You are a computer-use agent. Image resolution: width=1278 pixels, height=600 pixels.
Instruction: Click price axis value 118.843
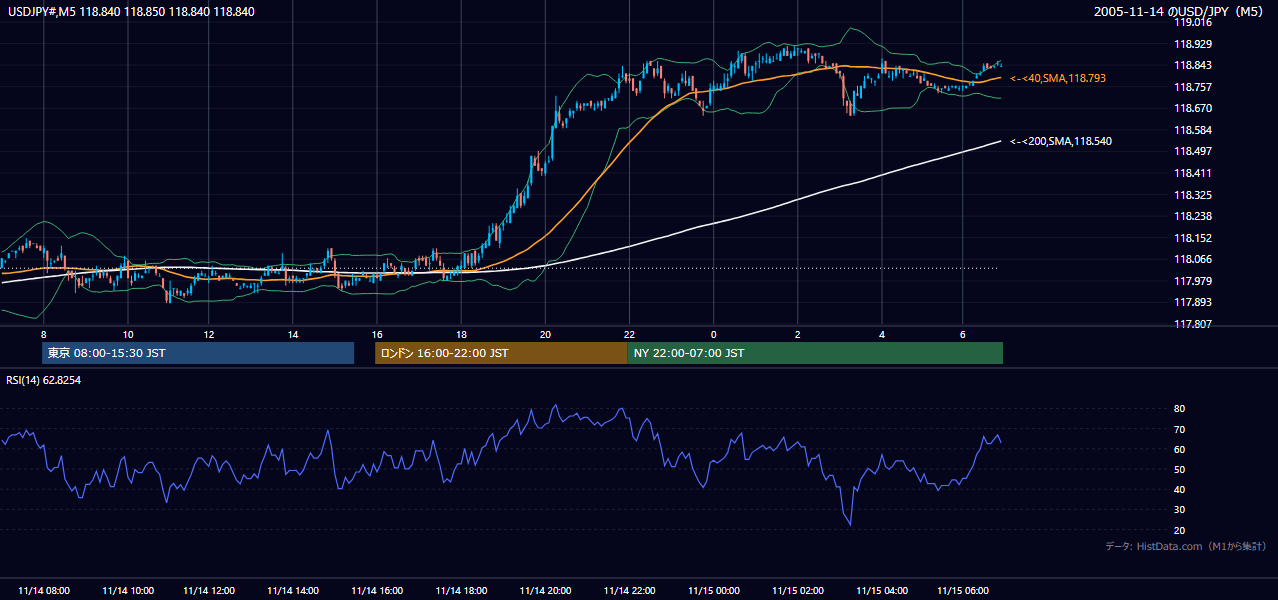pos(1193,66)
